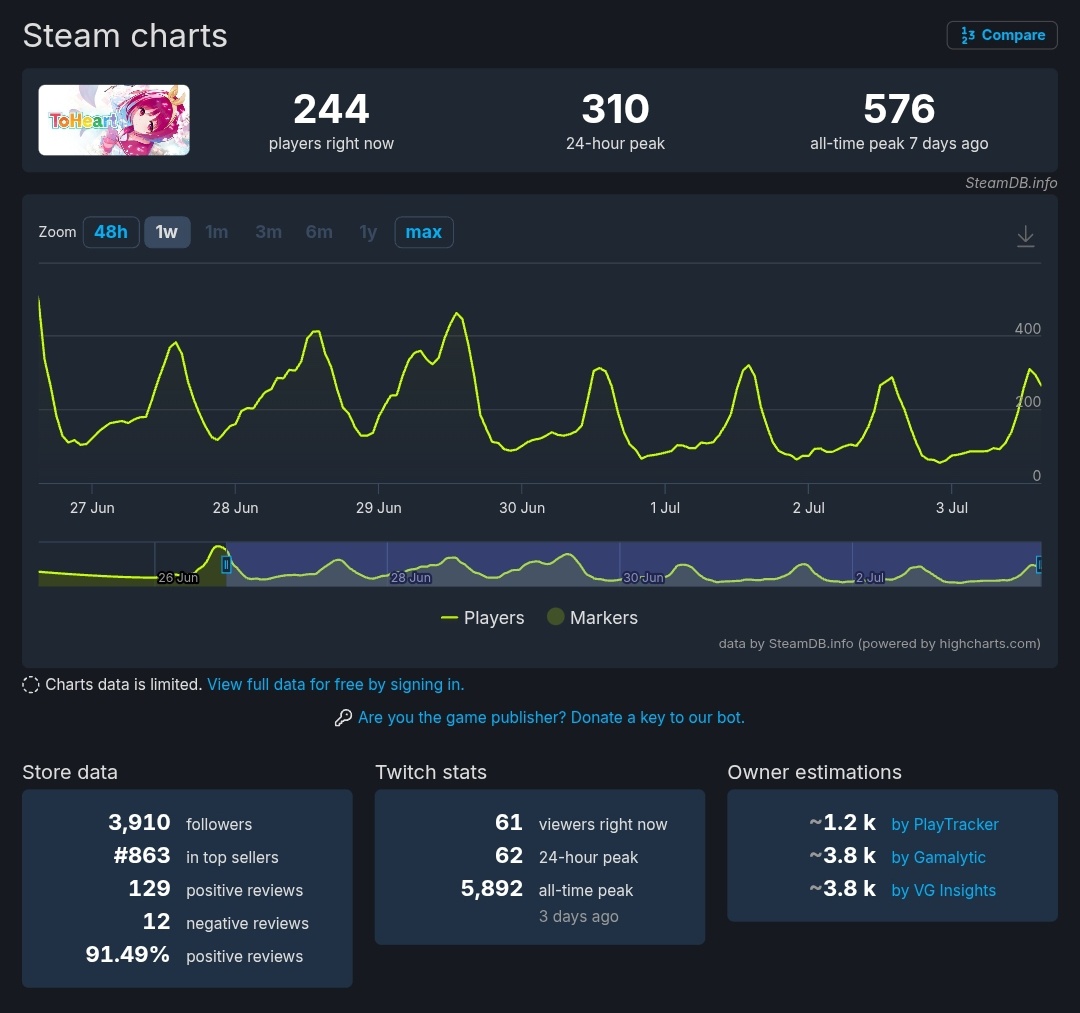This screenshot has height=1013, width=1080.
Task: Select the 3m zoom option
Action: point(268,232)
